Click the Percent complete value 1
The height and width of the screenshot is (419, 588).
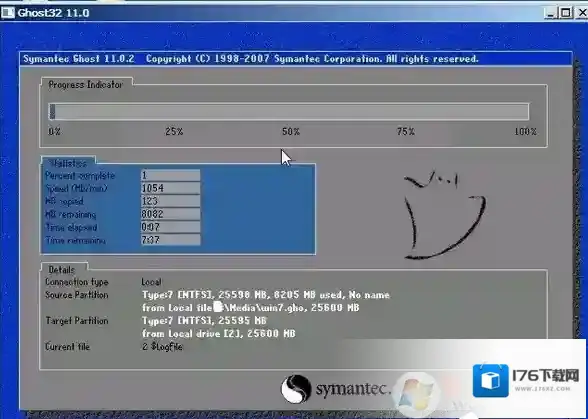click(x=170, y=175)
